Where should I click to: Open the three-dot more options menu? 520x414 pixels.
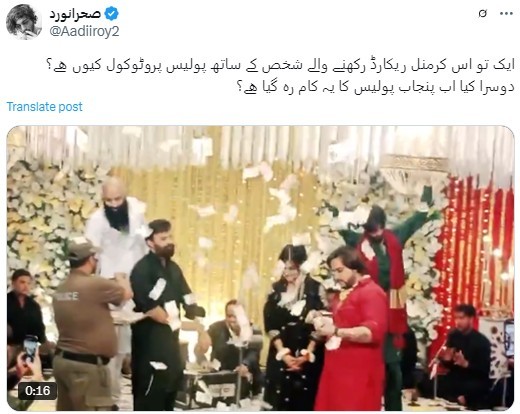(x=506, y=14)
